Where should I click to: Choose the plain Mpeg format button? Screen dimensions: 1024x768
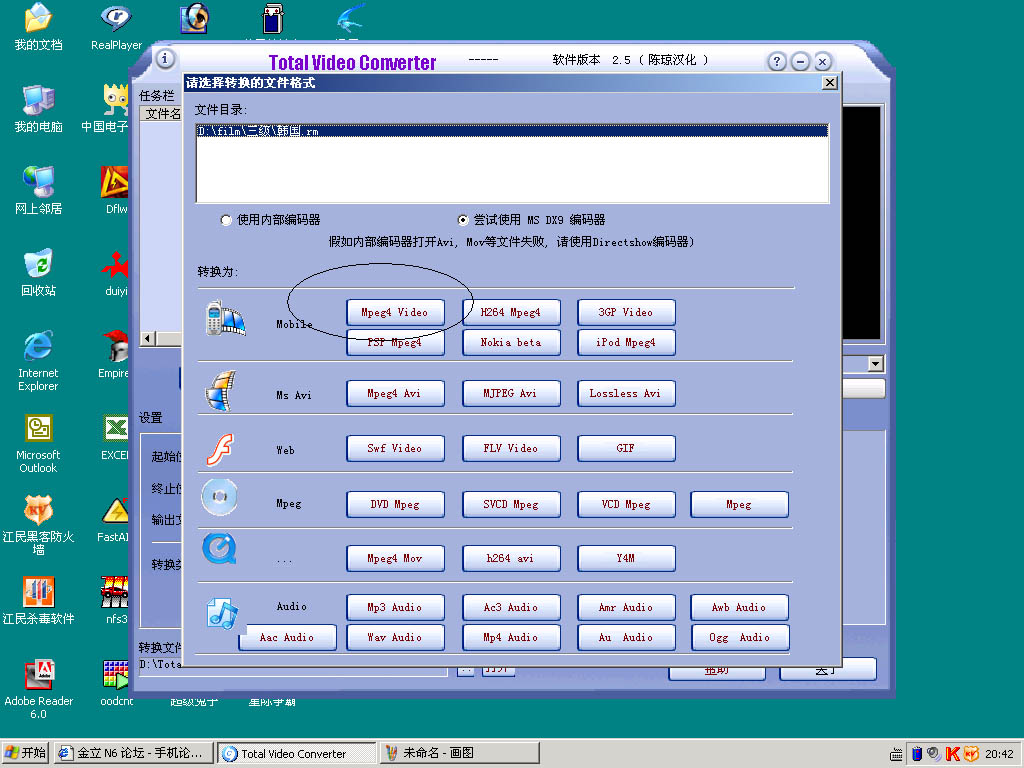click(739, 505)
